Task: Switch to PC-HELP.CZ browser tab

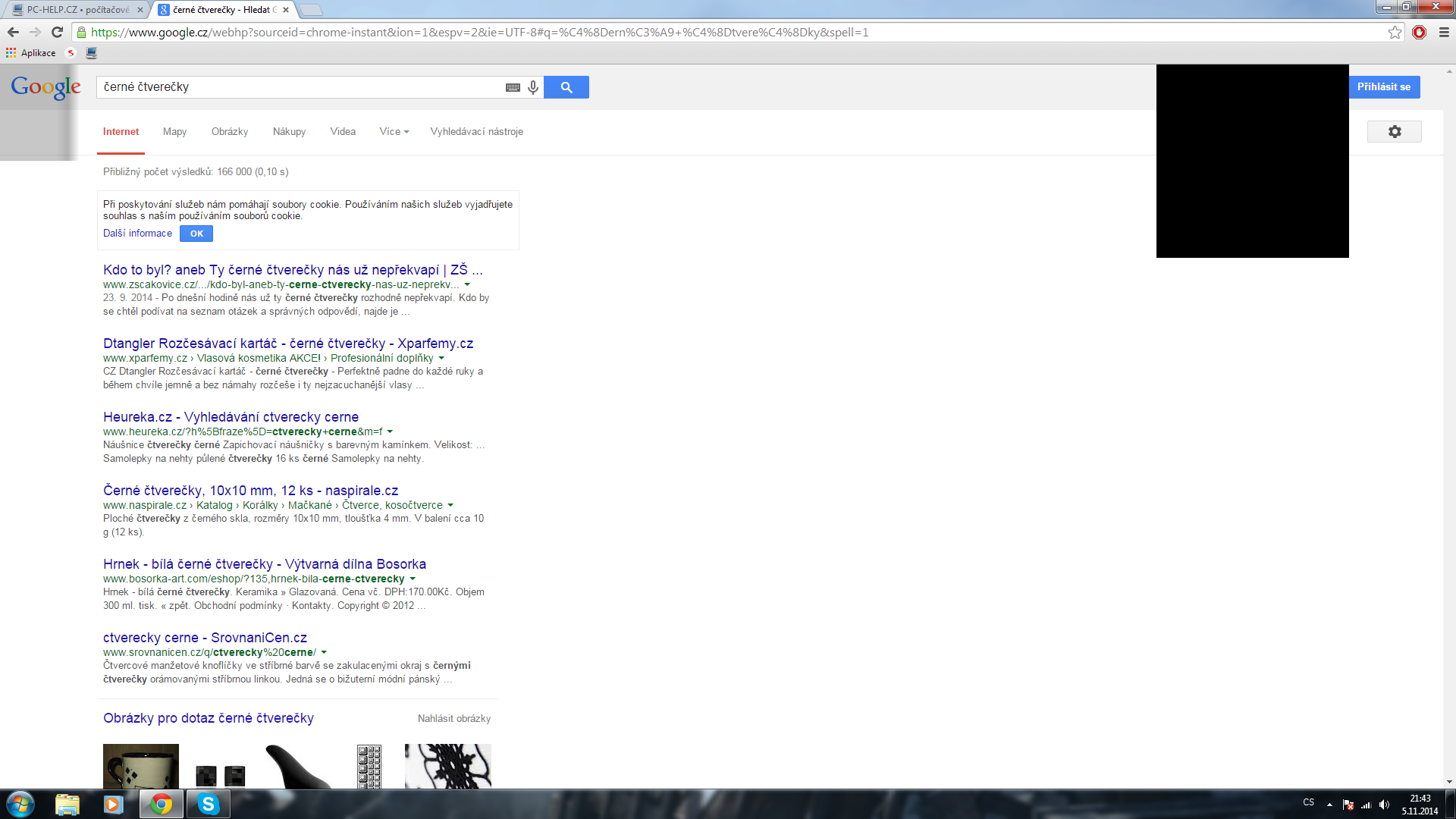Action: (x=76, y=10)
